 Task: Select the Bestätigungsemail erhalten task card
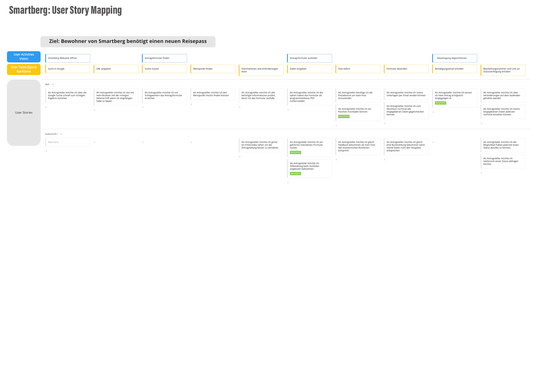pyautogui.click(x=455, y=69)
